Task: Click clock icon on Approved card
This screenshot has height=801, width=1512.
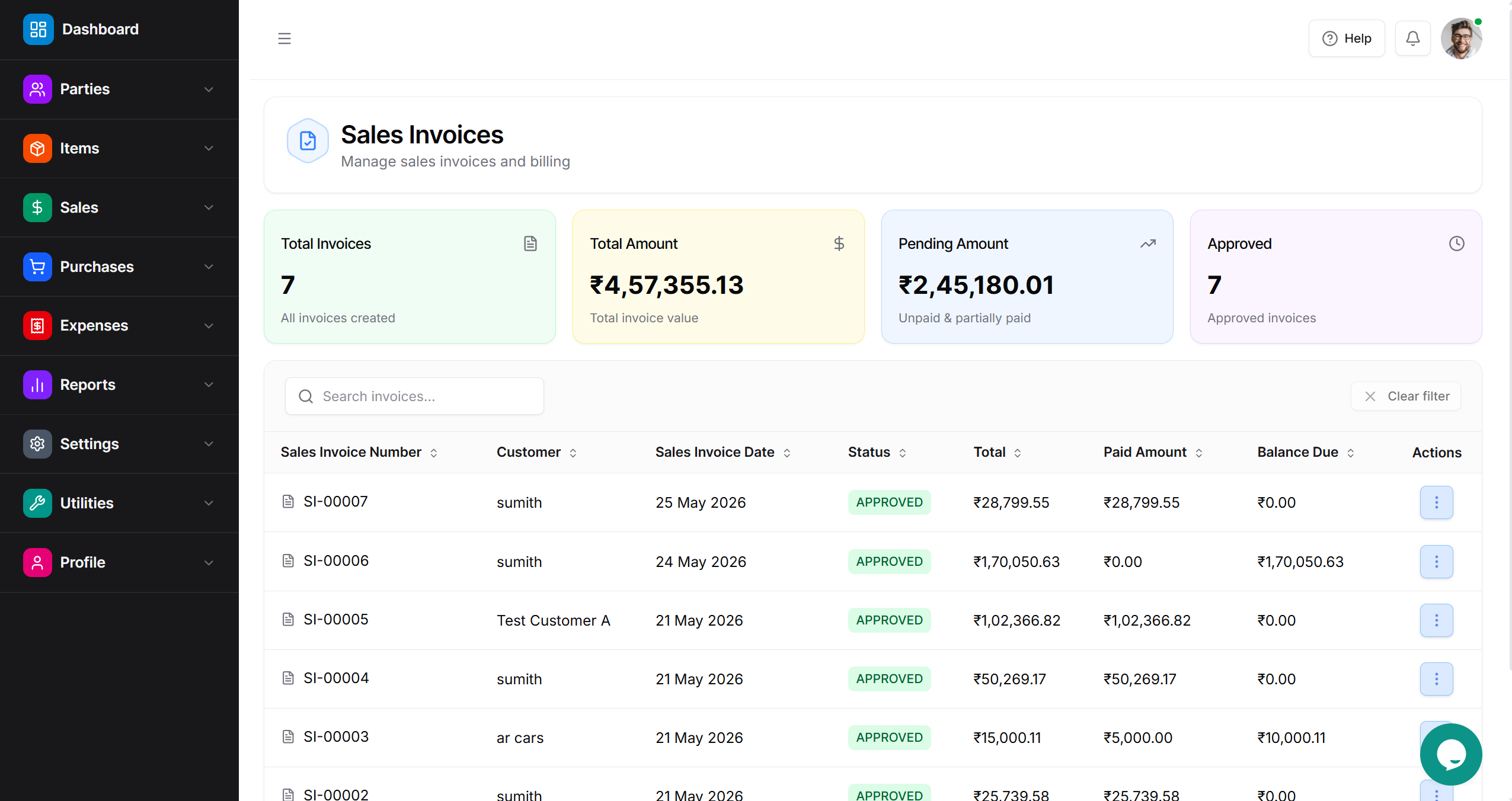Action: pos(1457,243)
